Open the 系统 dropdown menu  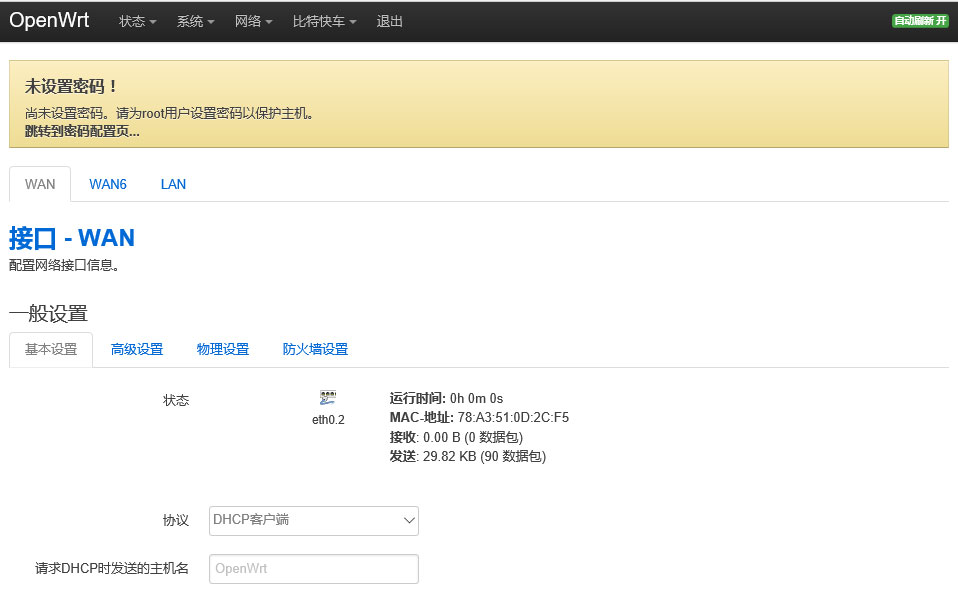pyautogui.click(x=196, y=21)
